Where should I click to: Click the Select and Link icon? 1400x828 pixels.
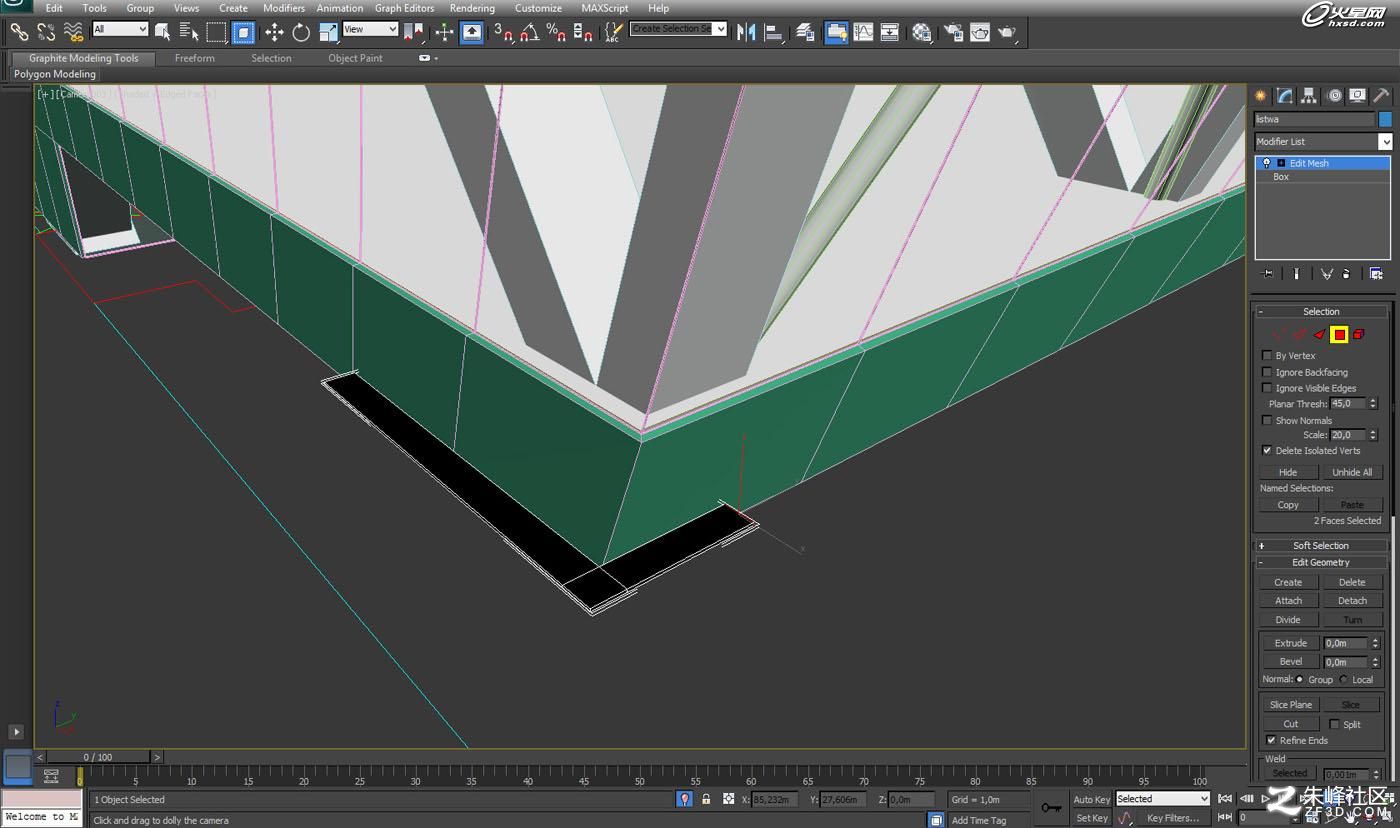click(19, 33)
